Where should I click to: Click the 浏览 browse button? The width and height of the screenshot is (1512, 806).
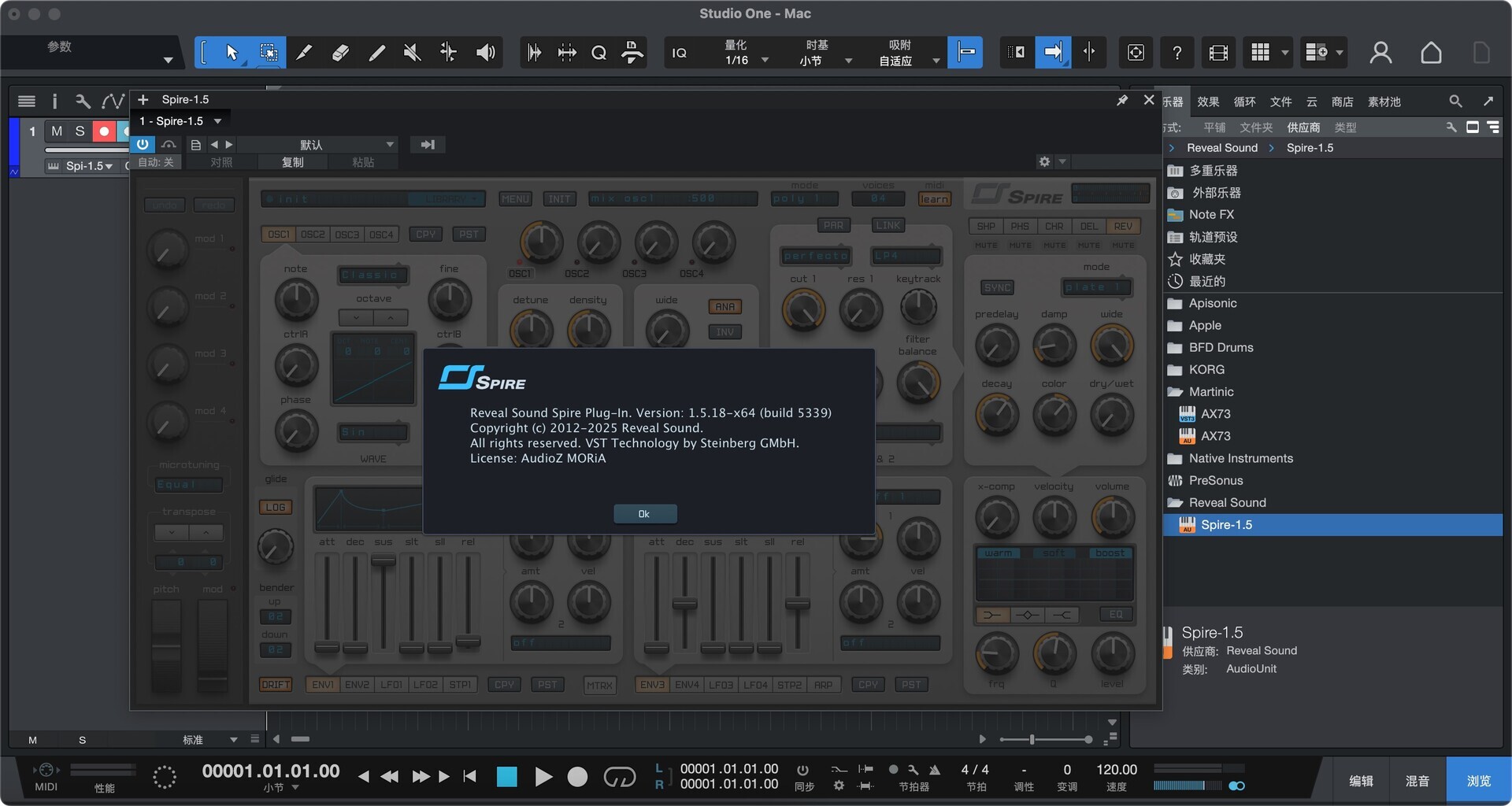1478,781
